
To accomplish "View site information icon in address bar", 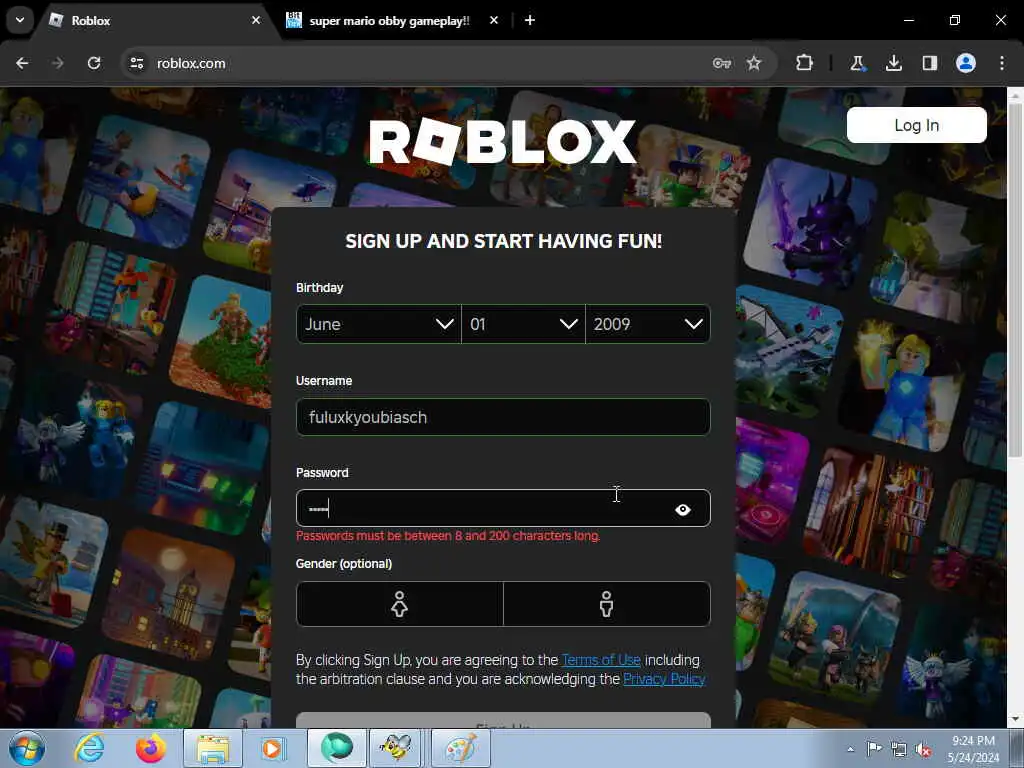I will click(x=137, y=63).
